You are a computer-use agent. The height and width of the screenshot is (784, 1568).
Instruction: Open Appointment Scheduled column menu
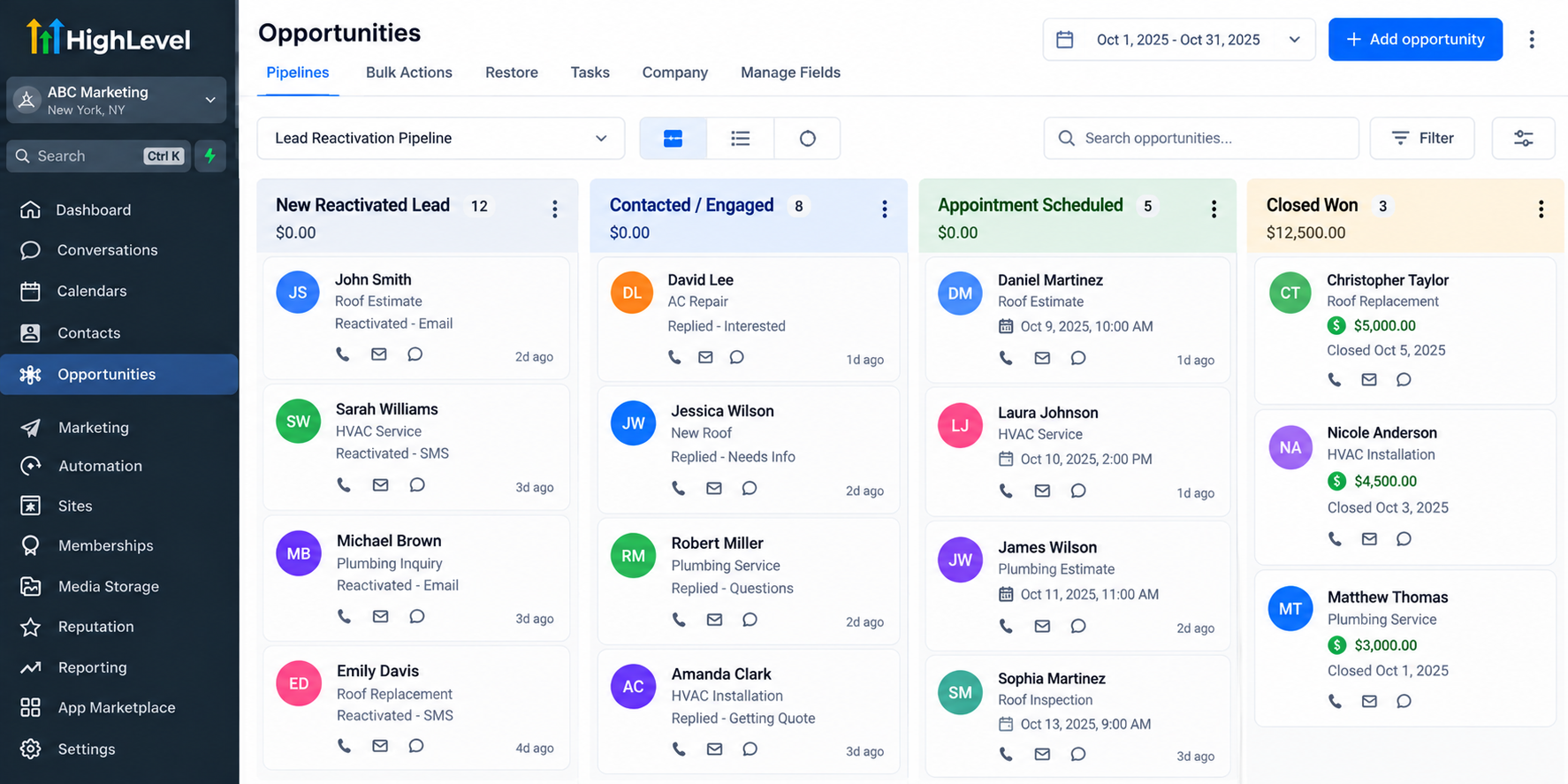tap(1214, 209)
